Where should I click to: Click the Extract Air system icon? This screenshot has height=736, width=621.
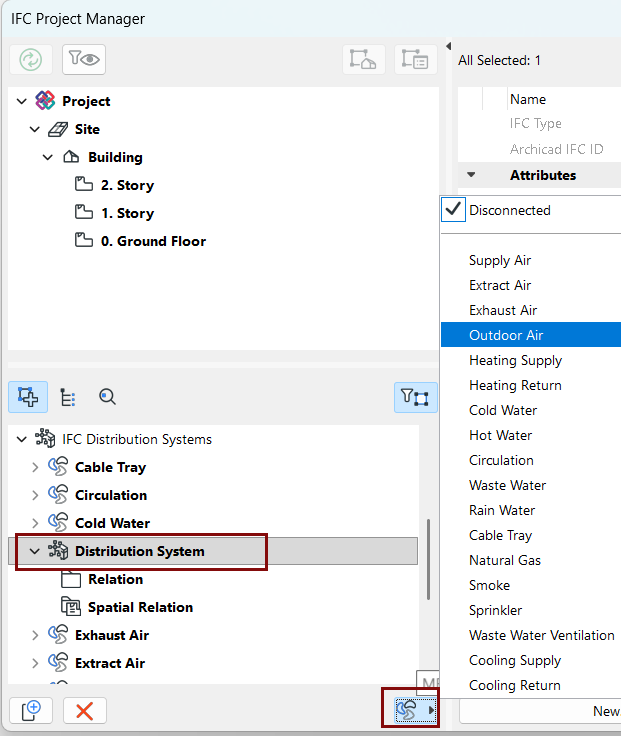tap(58, 662)
